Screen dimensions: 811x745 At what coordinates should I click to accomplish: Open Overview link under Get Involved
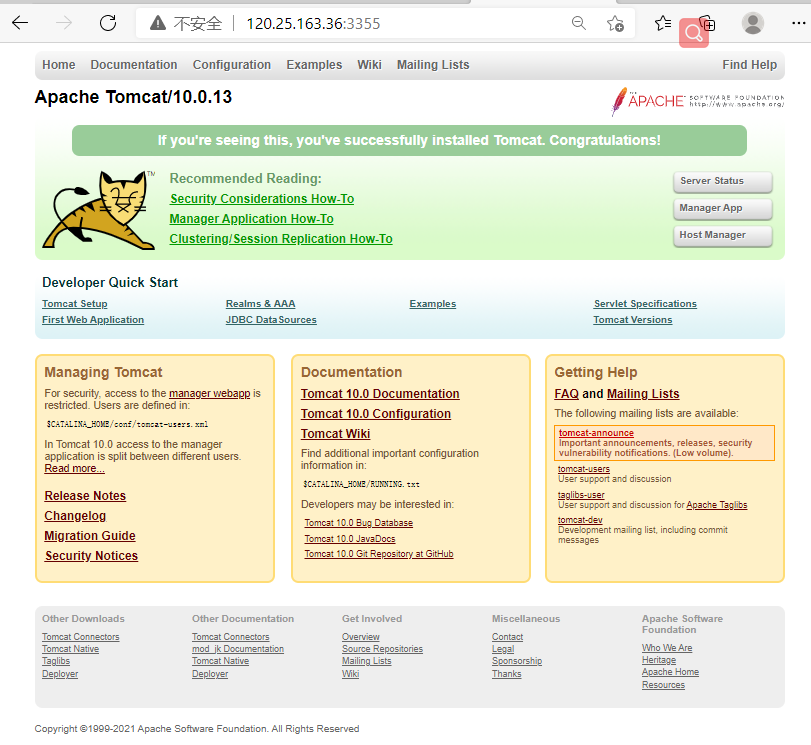[x=361, y=637]
